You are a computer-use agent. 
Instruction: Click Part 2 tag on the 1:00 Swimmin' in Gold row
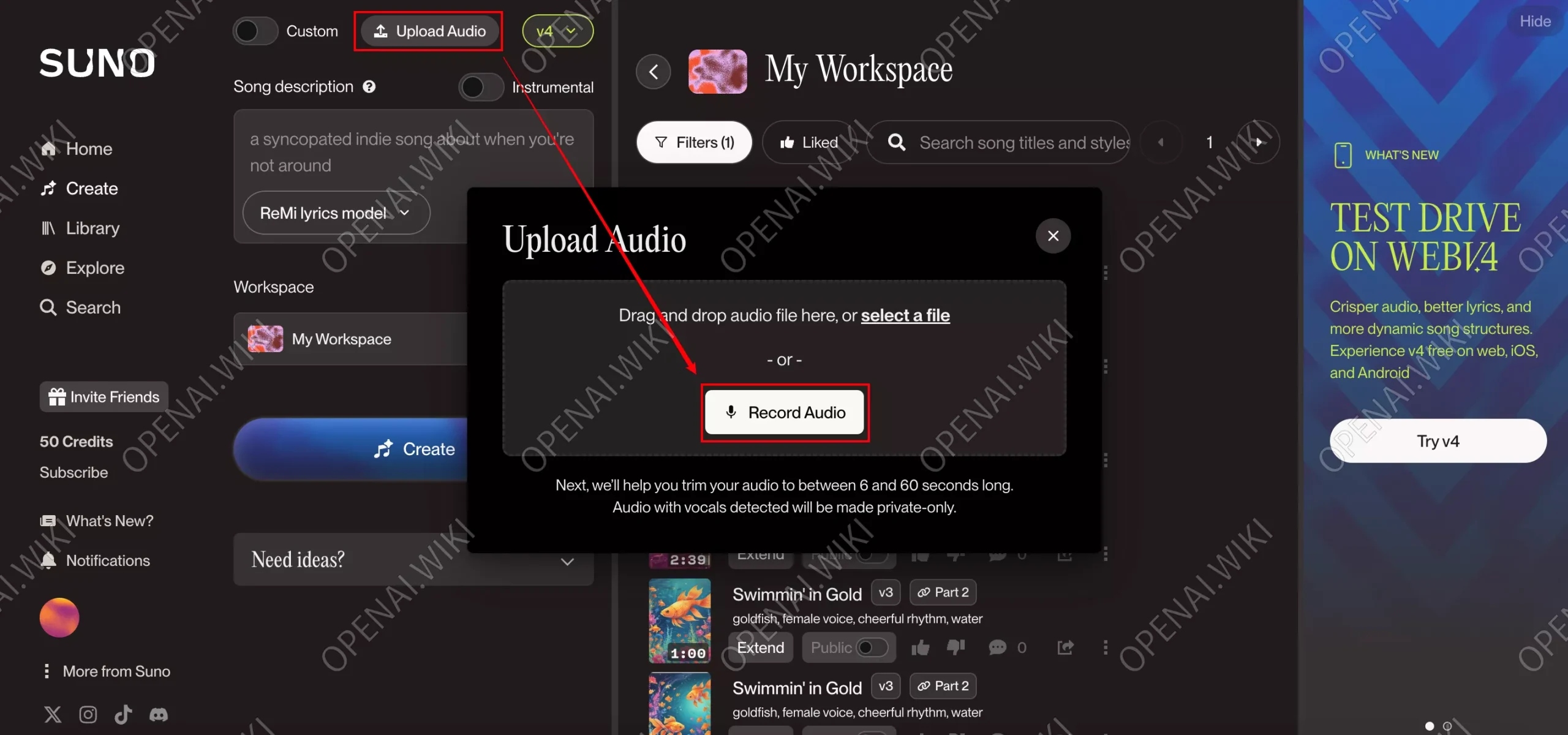(x=943, y=592)
